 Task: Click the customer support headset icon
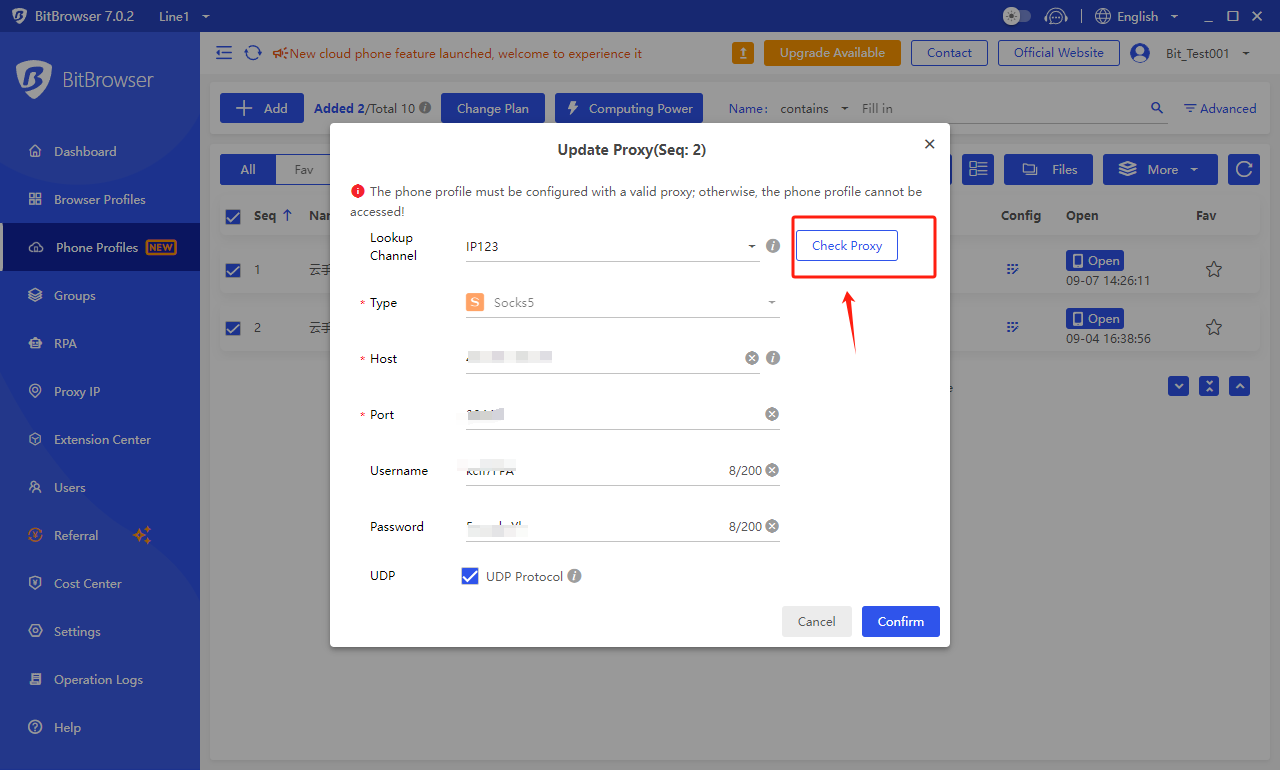[1056, 16]
